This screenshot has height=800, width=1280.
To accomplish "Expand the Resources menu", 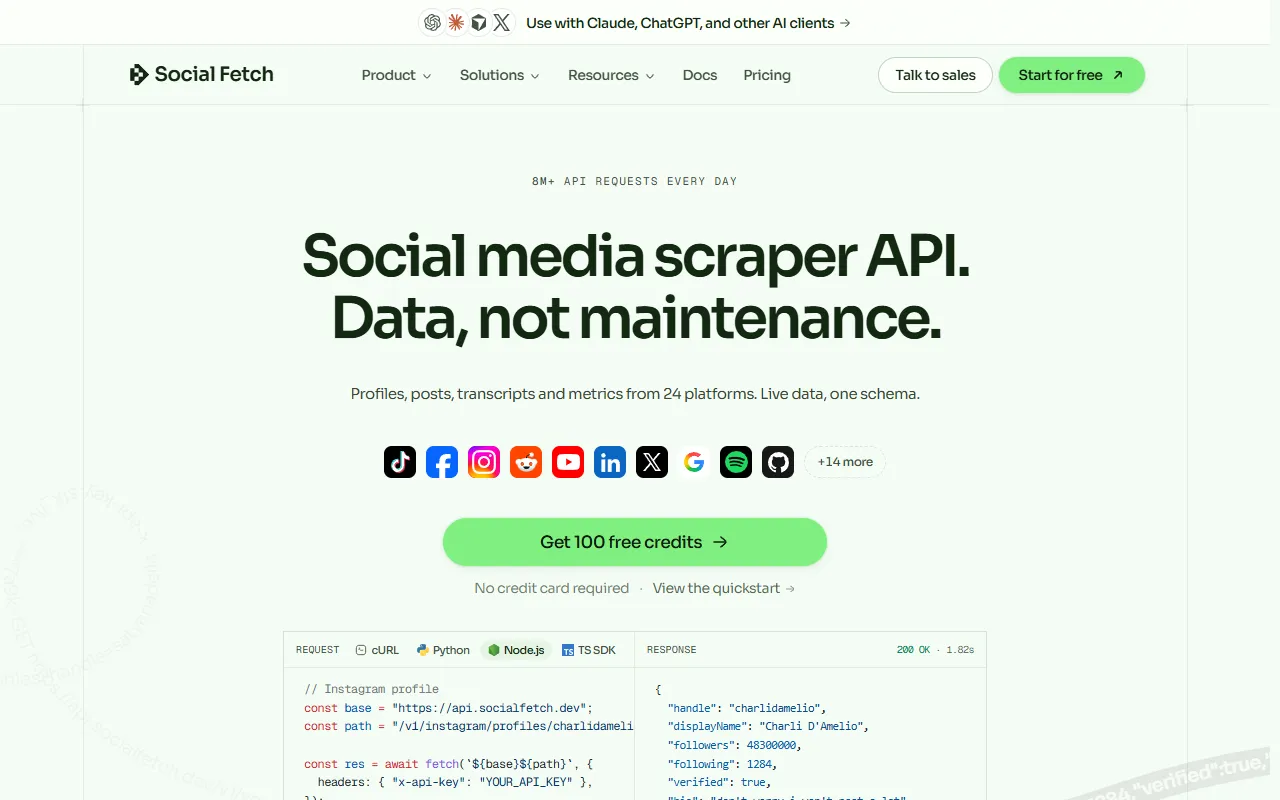I will pyautogui.click(x=611, y=75).
